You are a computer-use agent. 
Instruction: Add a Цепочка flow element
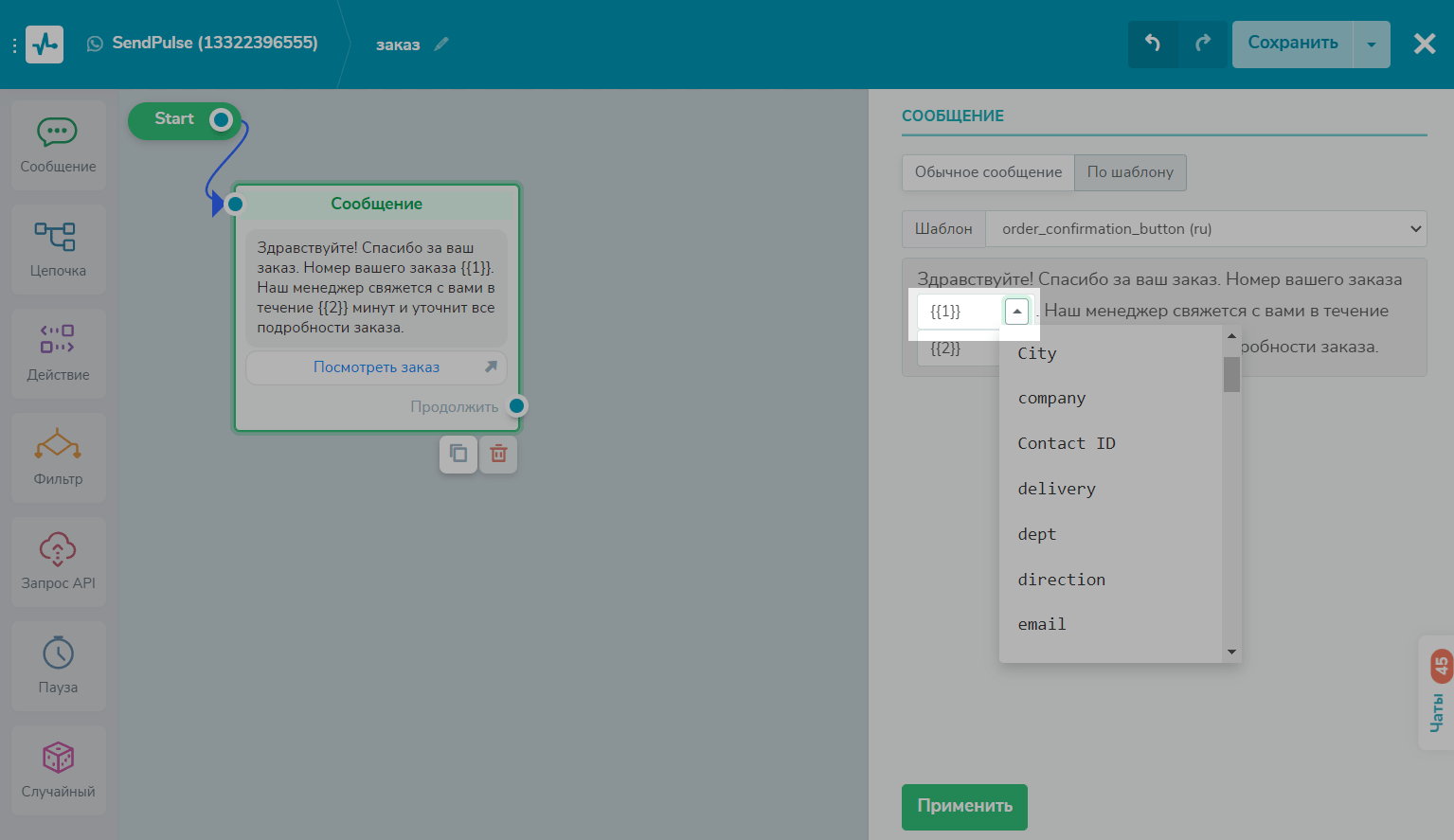pyautogui.click(x=58, y=249)
